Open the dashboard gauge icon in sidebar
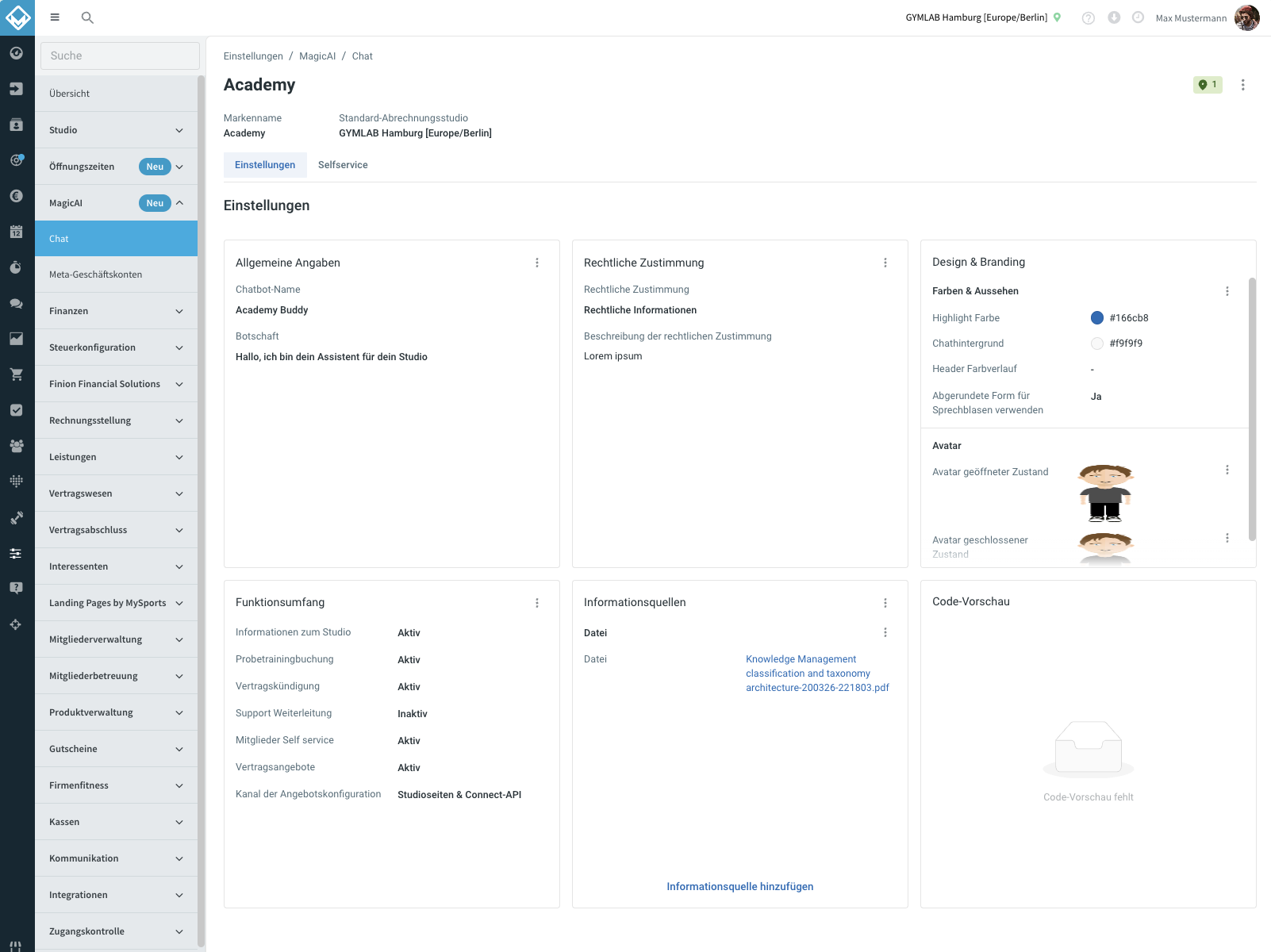Viewport: 1271px width, 952px height. click(16, 53)
